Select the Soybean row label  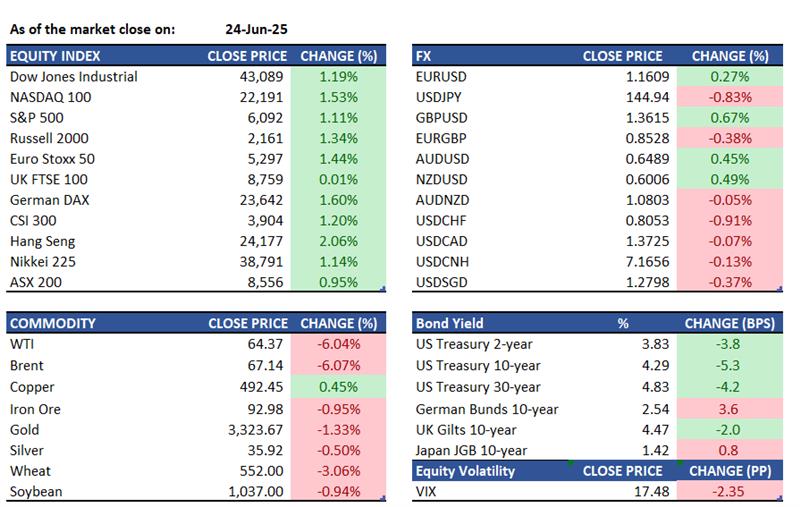click(36, 491)
